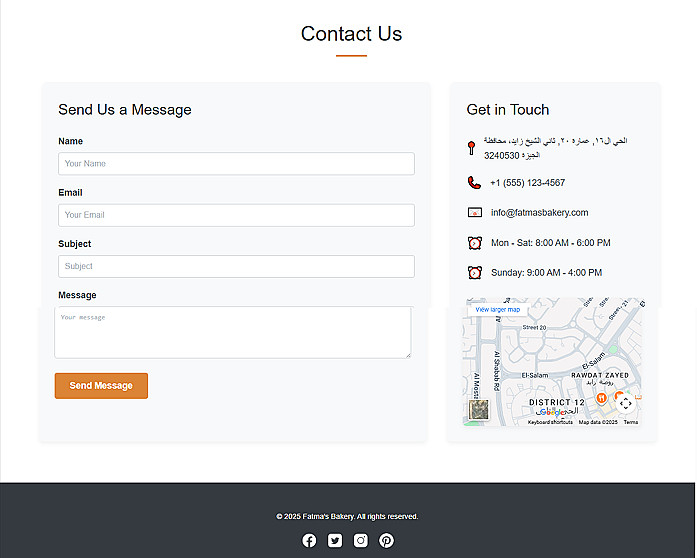697x558 pixels.
Task: Click the Street 20 label on map
Action: tap(534, 327)
